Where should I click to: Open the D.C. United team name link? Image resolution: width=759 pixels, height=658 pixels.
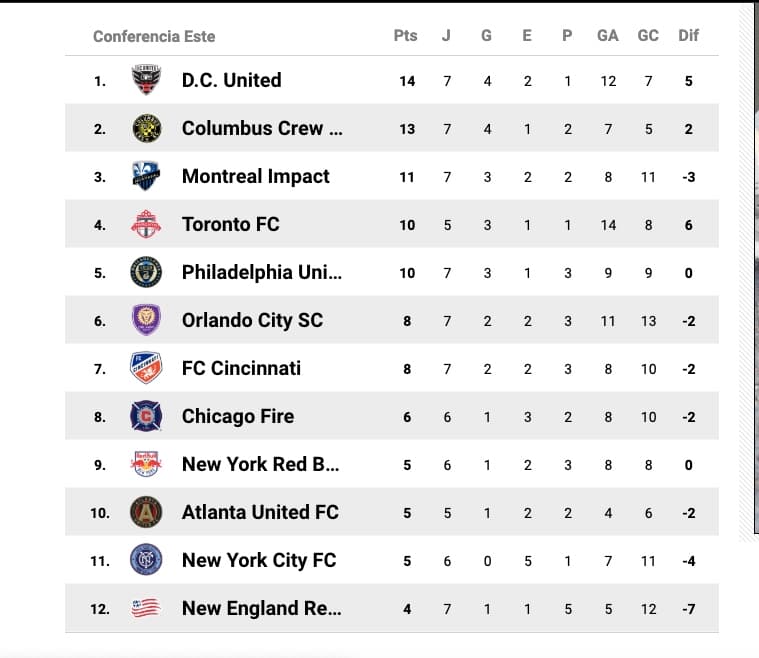(x=231, y=80)
